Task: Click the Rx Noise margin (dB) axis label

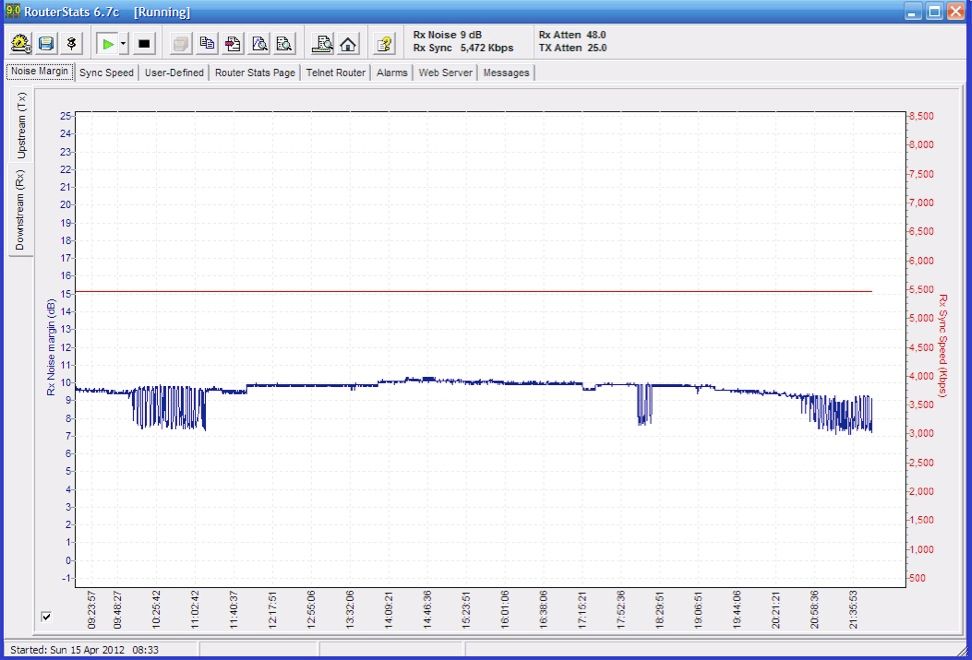Action: click(x=51, y=347)
